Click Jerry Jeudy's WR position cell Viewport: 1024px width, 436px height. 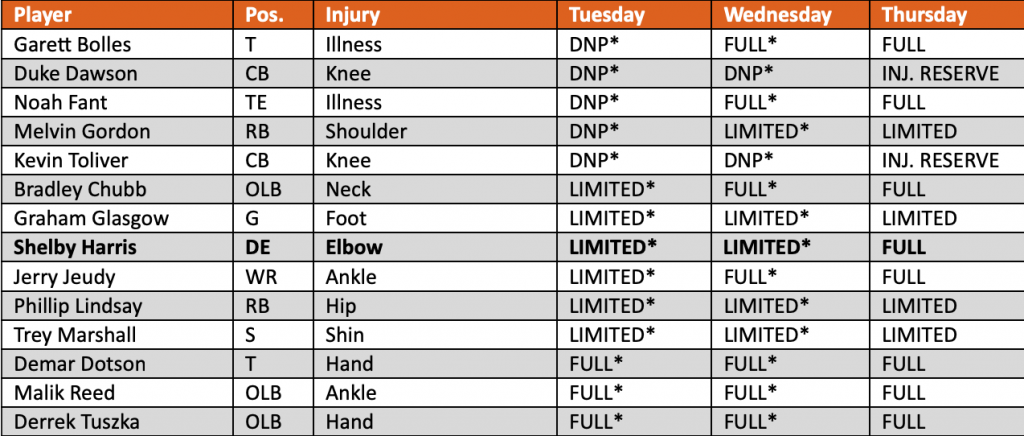point(258,276)
